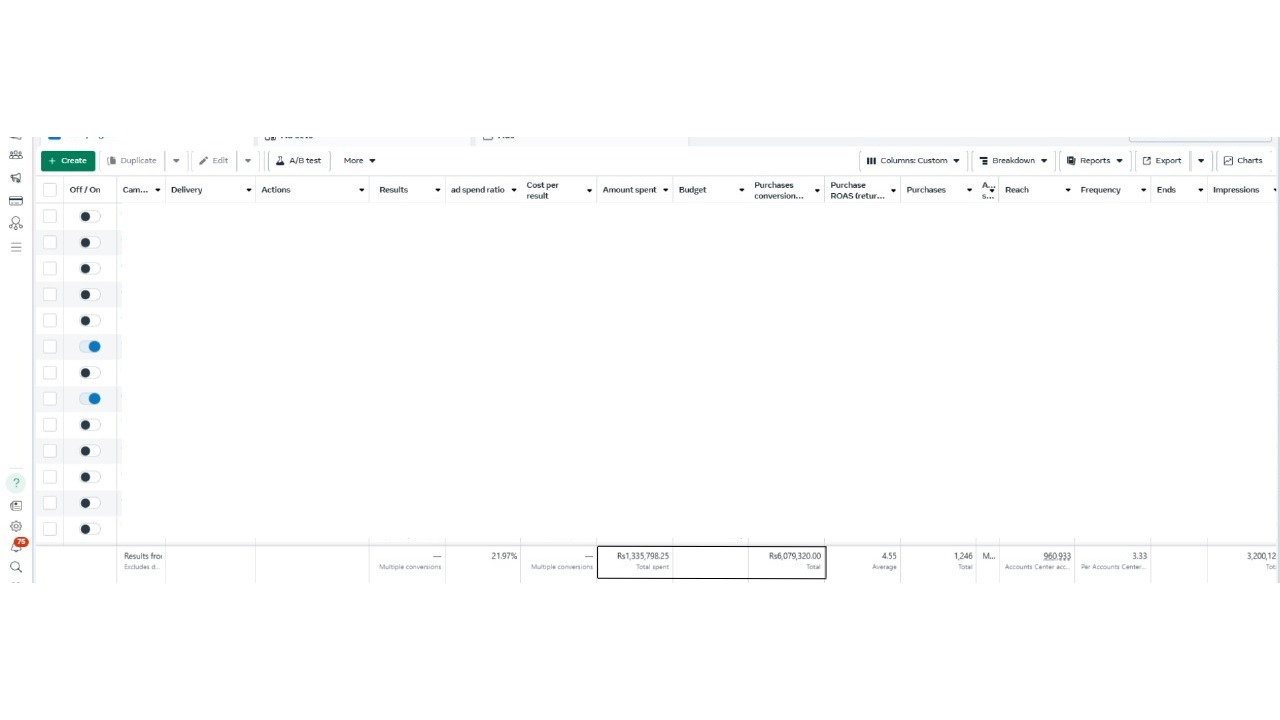Viewport: 1280px width, 720px height.
Task: Open the All tools hamburger menu icon
Action: 16,247
